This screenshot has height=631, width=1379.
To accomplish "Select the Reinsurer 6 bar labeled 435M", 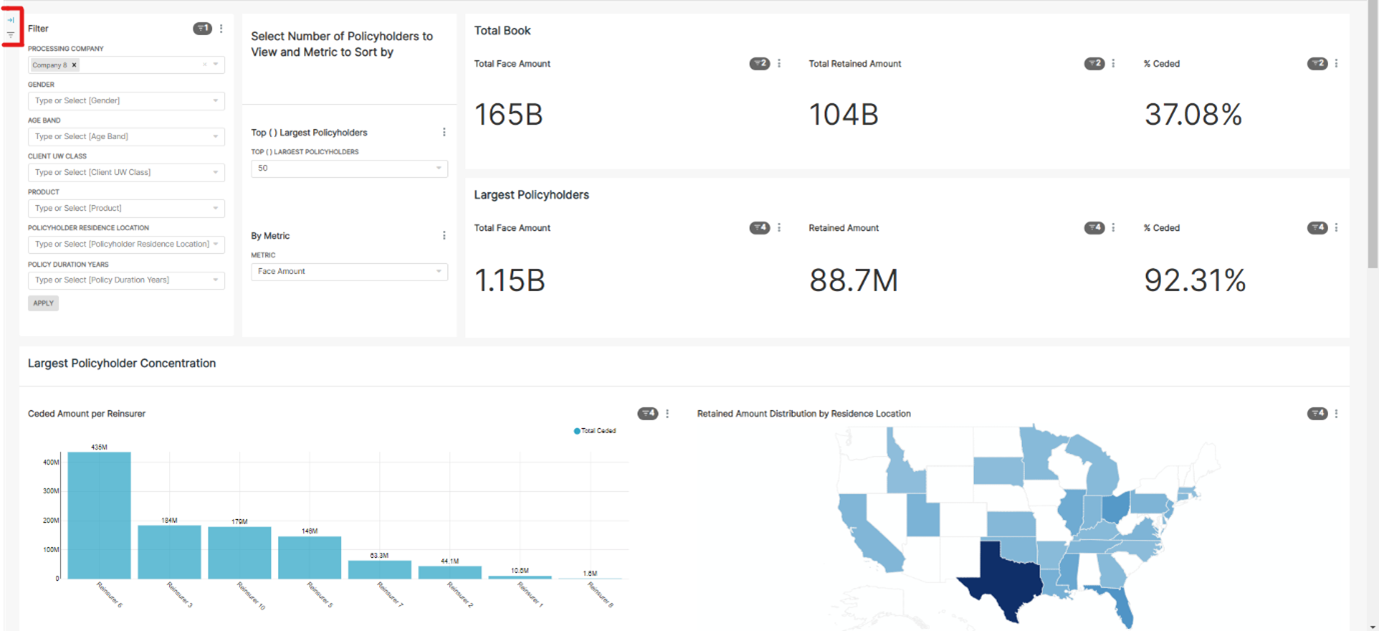I will tap(99, 515).
